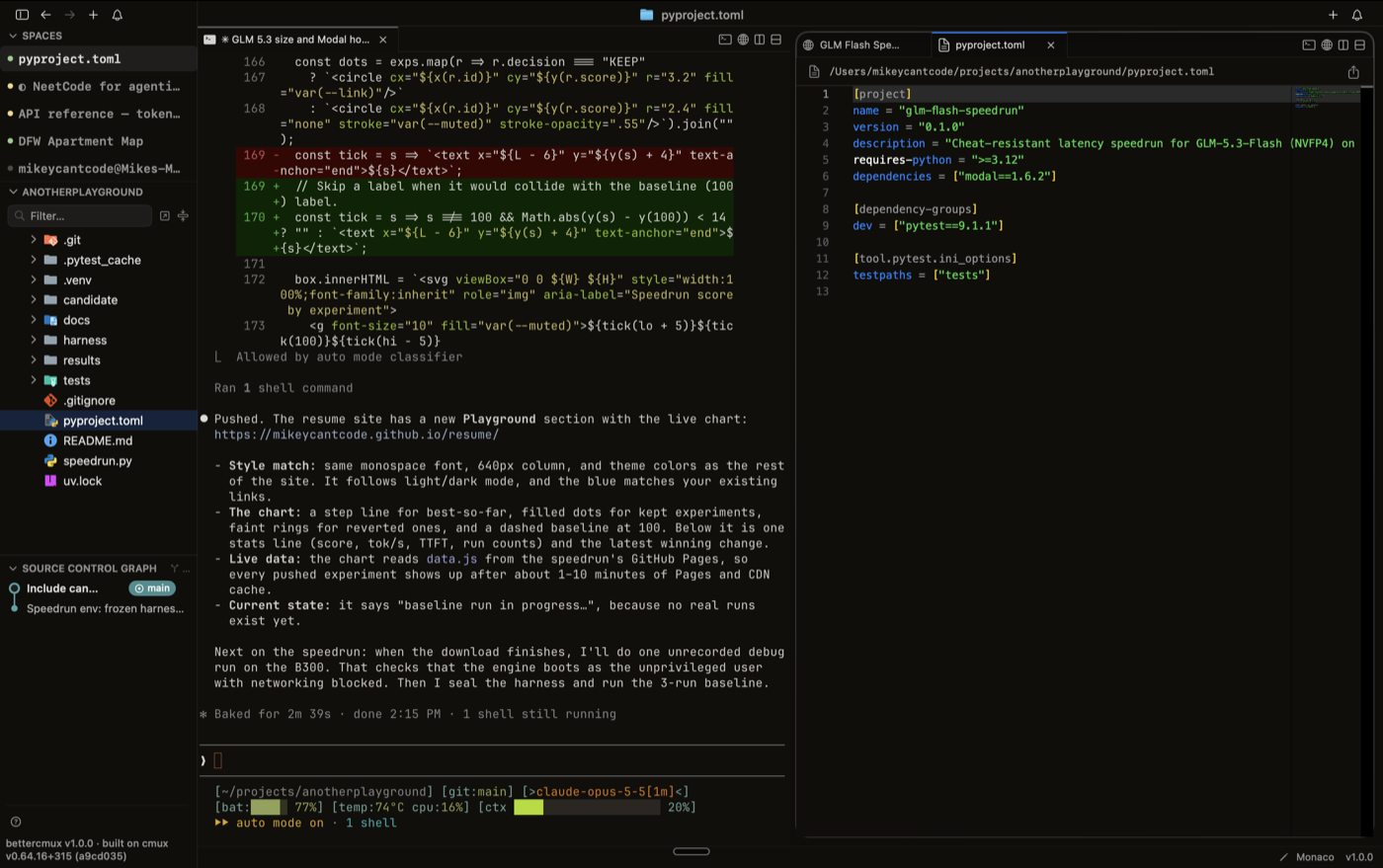Image resolution: width=1383 pixels, height=868 pixels.
Task: Click the branch filter icon in Source Control Graph
Action: pos(175,568)
